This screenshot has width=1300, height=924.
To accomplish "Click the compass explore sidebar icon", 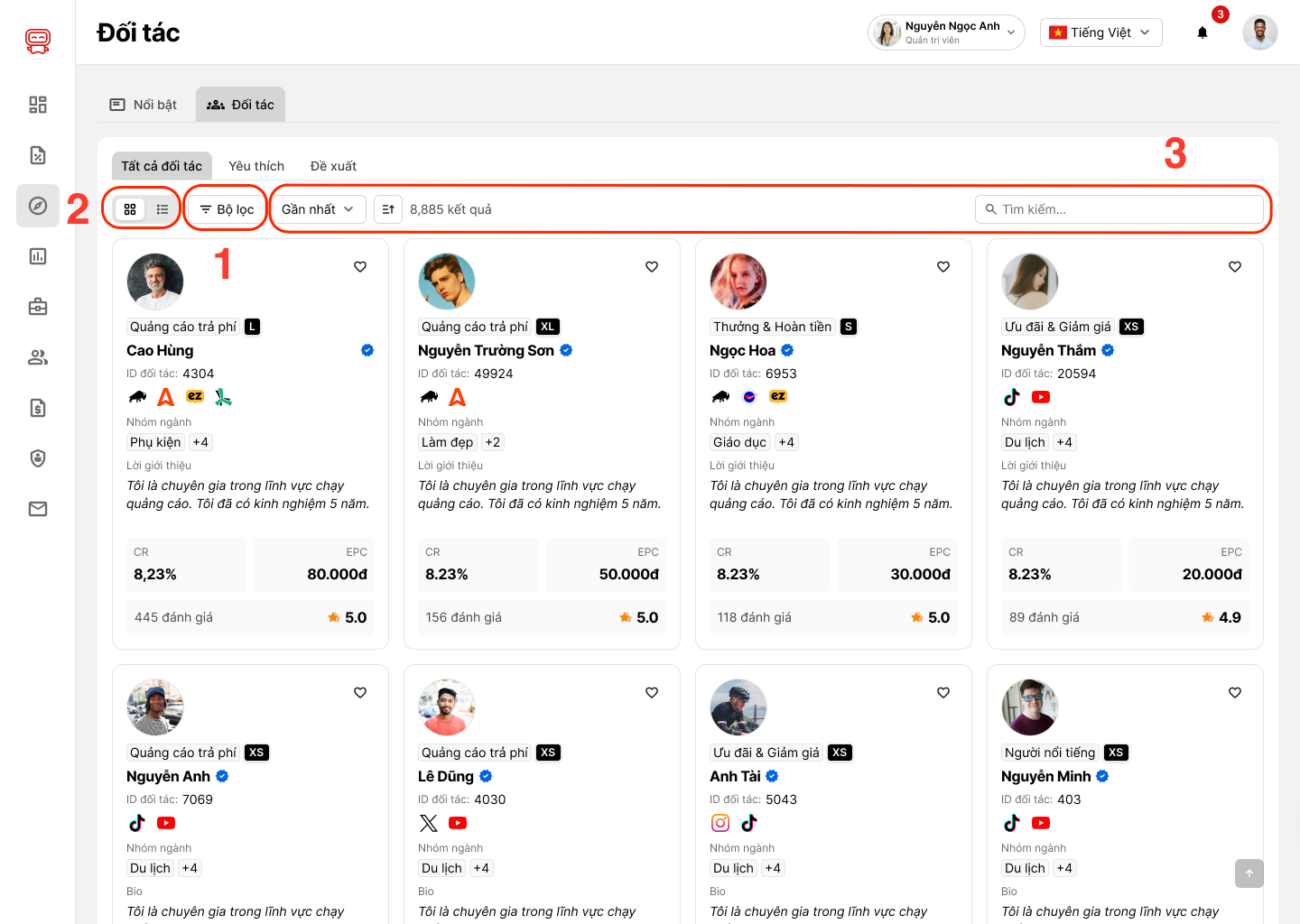I will coord(38,206).
